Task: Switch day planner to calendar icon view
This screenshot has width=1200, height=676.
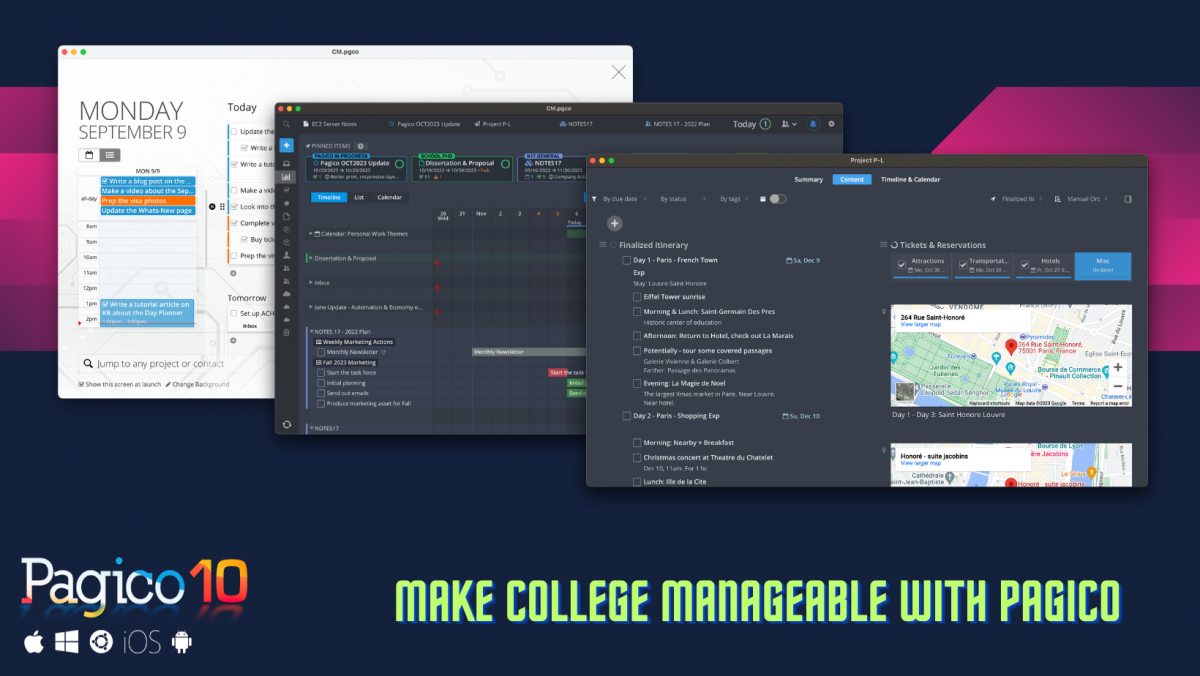Action: (x=89, y=155)
